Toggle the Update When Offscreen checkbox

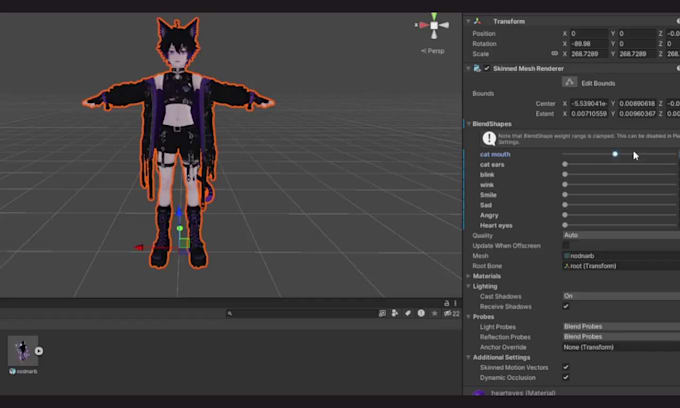point(566,245)
